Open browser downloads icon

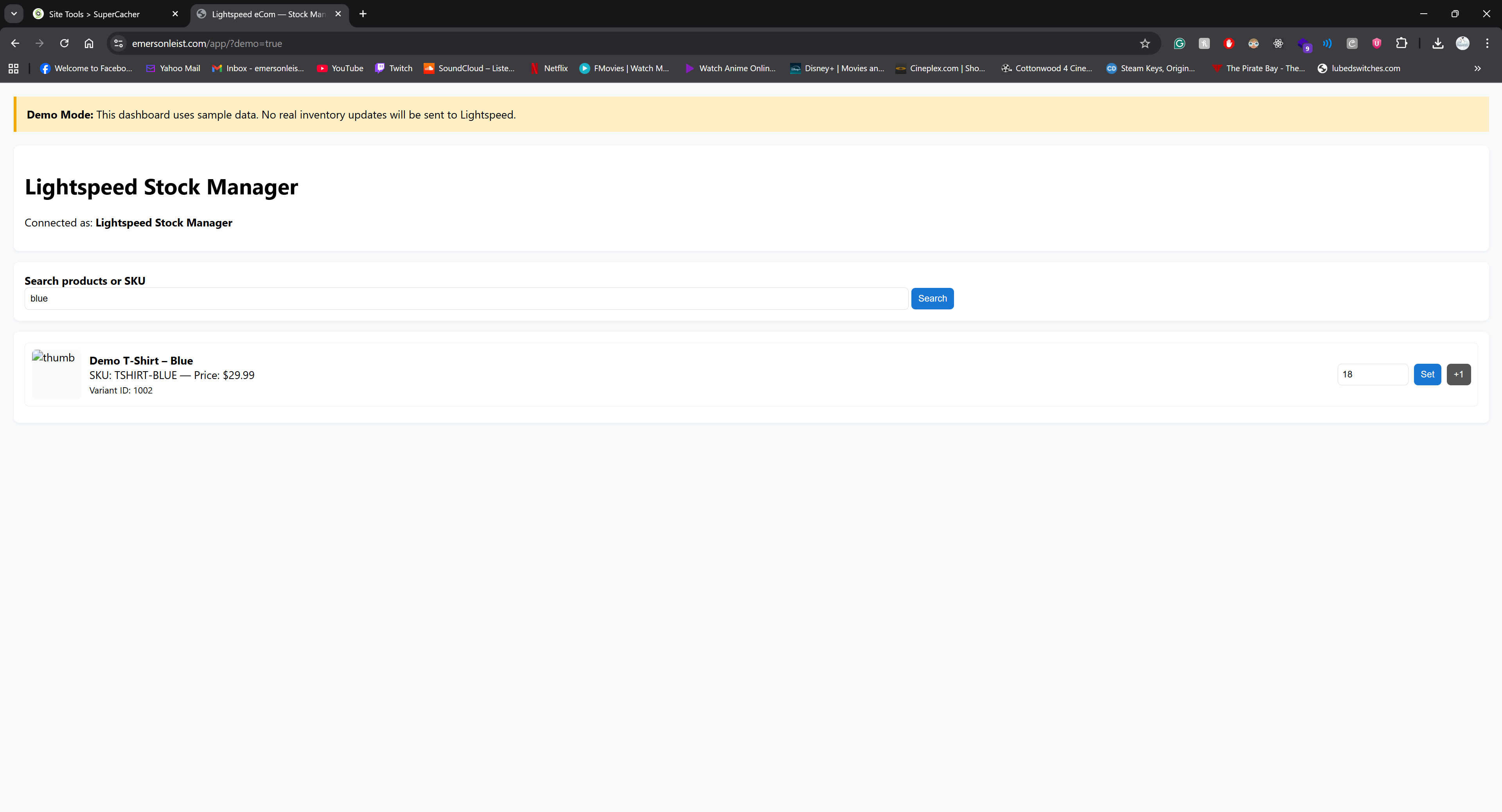[x=1437, y=43]
